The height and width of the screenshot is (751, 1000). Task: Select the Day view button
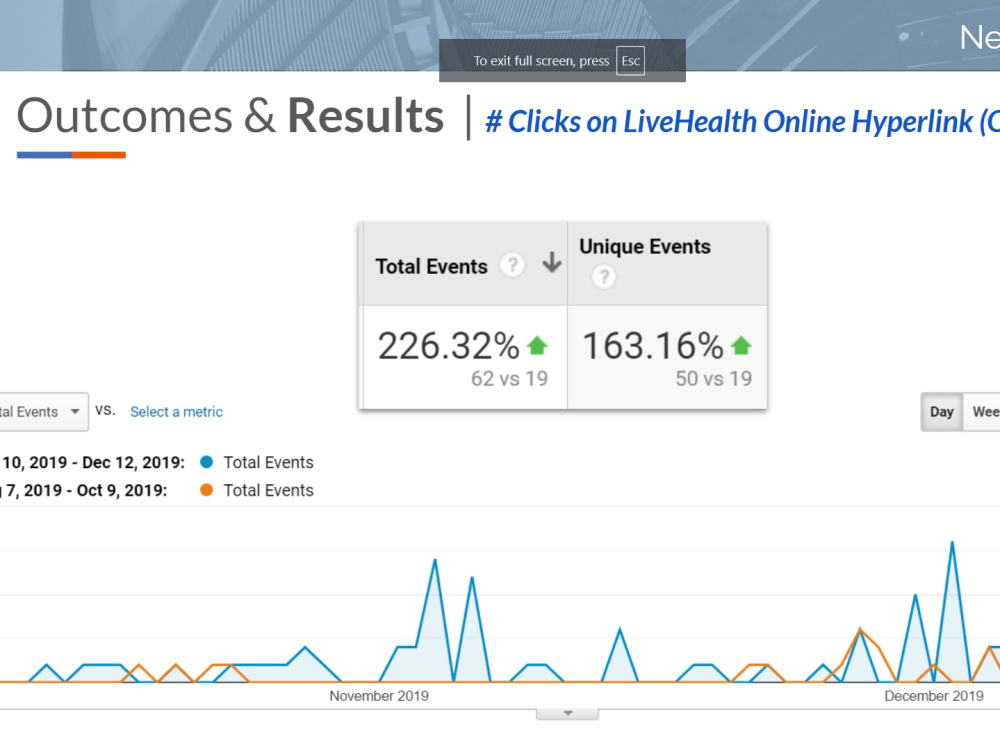coord(942,412)
